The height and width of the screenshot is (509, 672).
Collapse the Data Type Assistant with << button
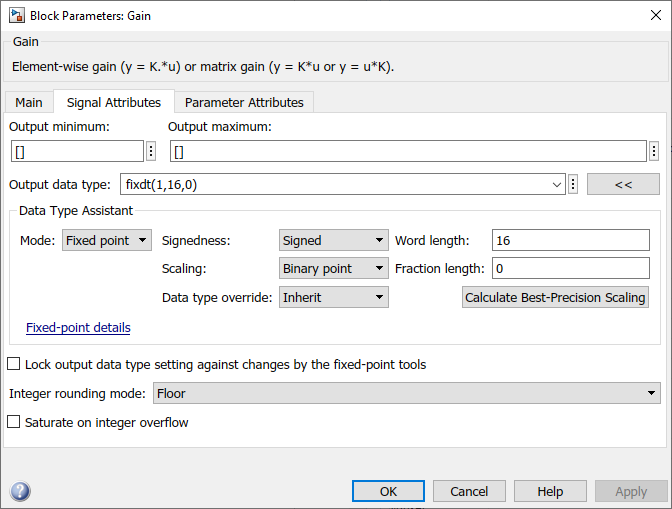tap(623, 184)
